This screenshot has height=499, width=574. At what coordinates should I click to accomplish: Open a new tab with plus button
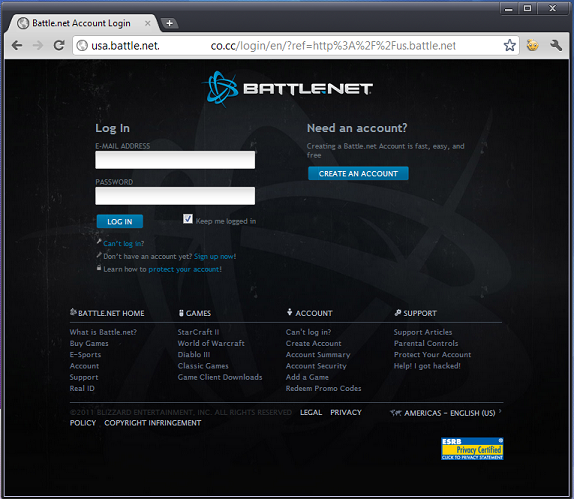[x=169, y=23]
